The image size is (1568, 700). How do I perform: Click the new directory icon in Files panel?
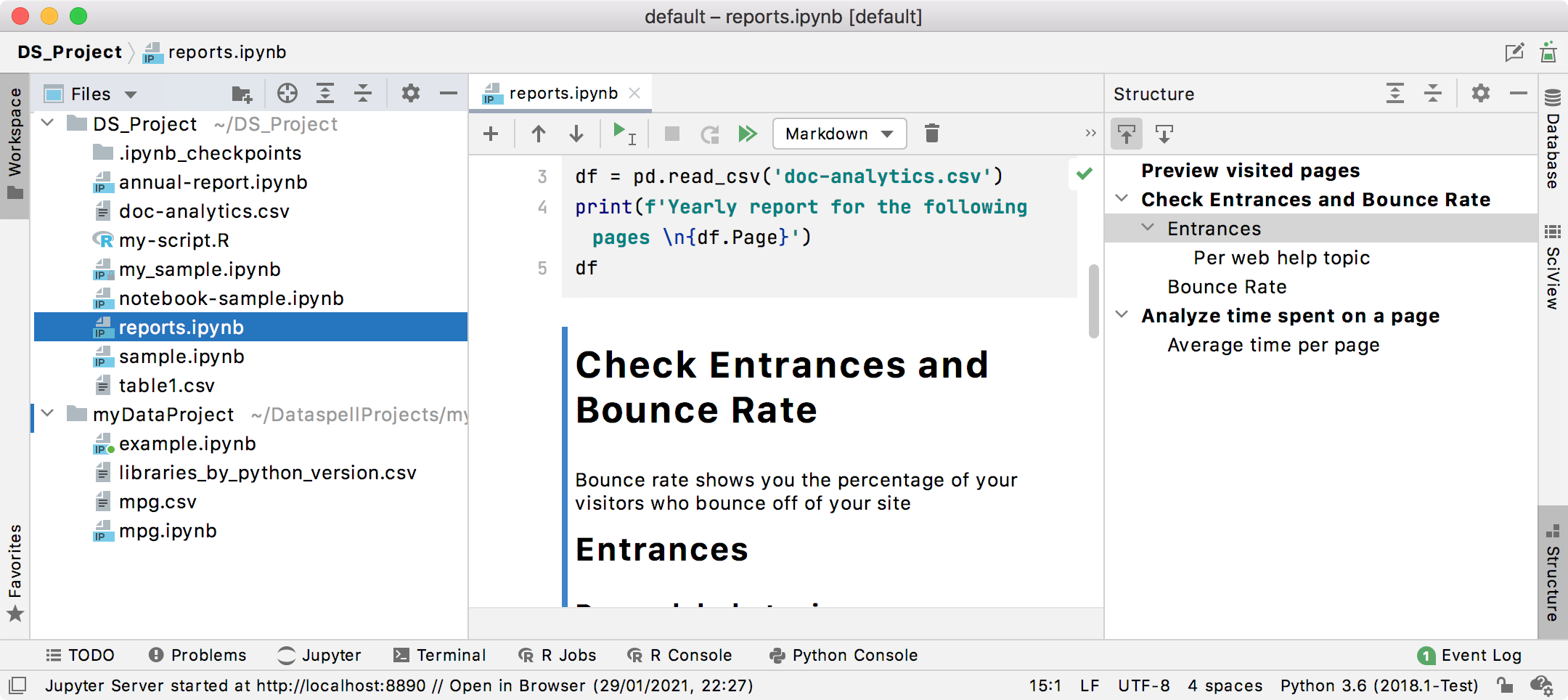pyautogui.click(x=241, y=94)
